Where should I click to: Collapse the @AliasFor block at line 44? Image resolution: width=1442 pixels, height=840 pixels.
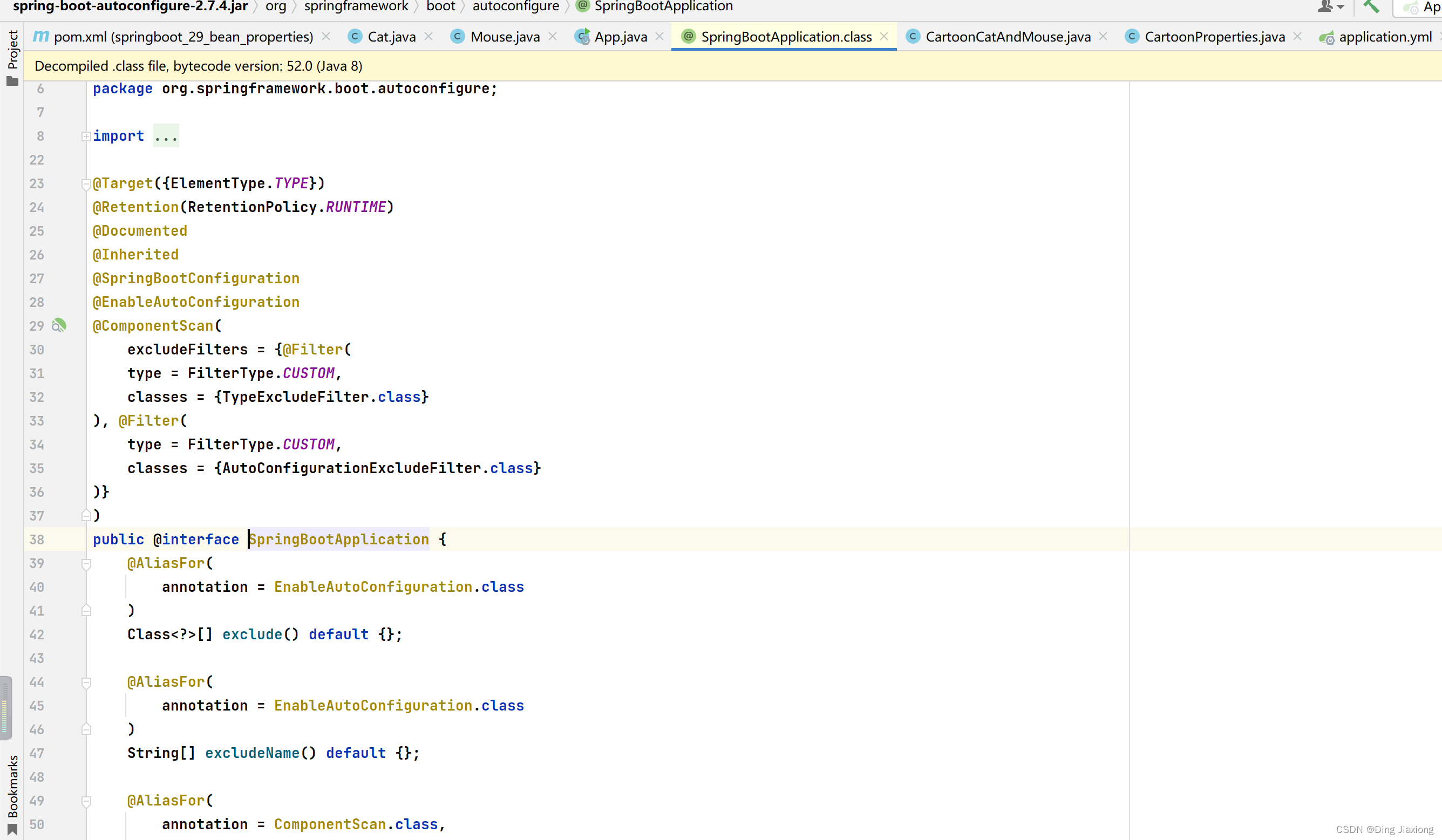pos(86,682)
